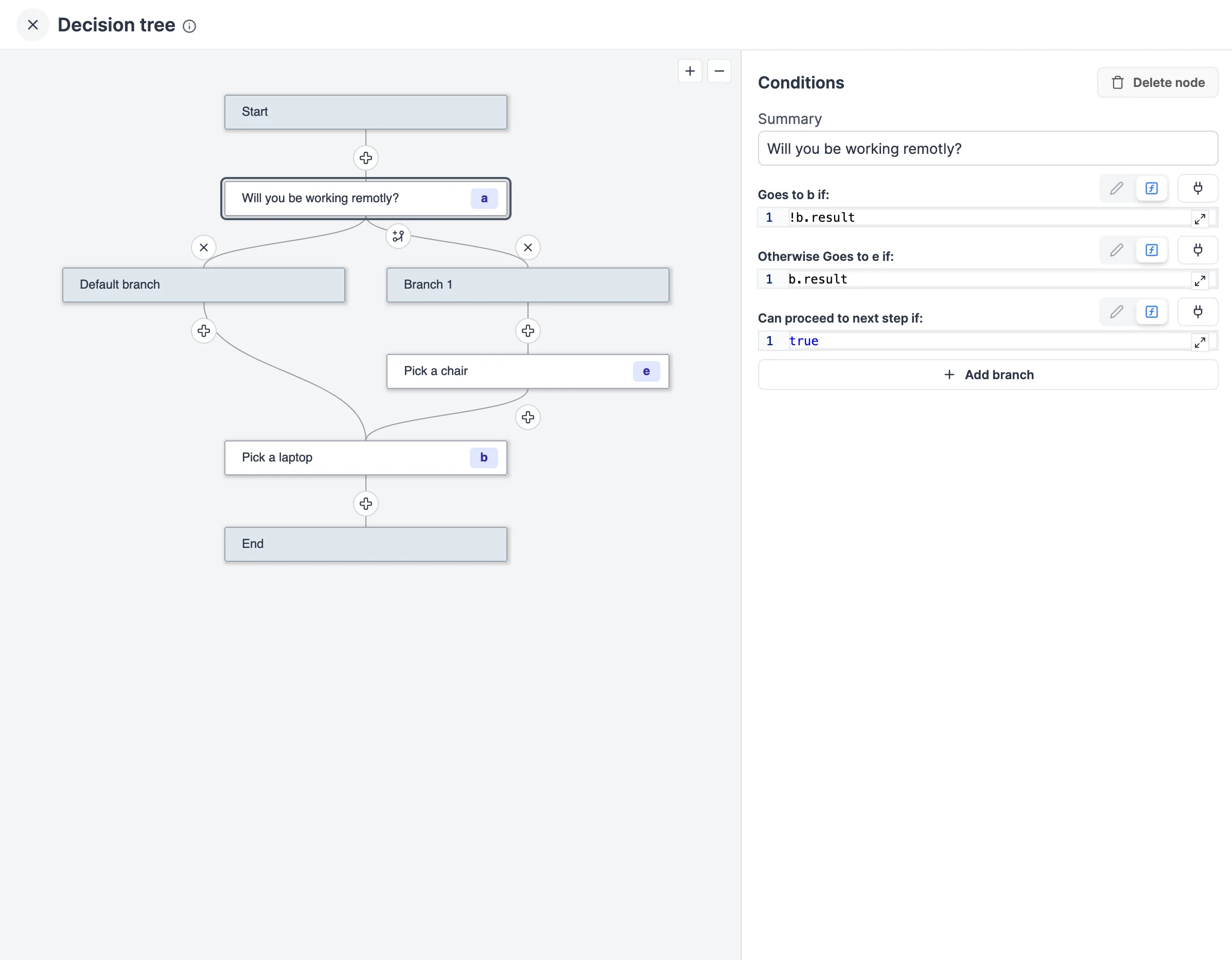
Task: Switch to the Conditions panel header
Action: point(801,82)
